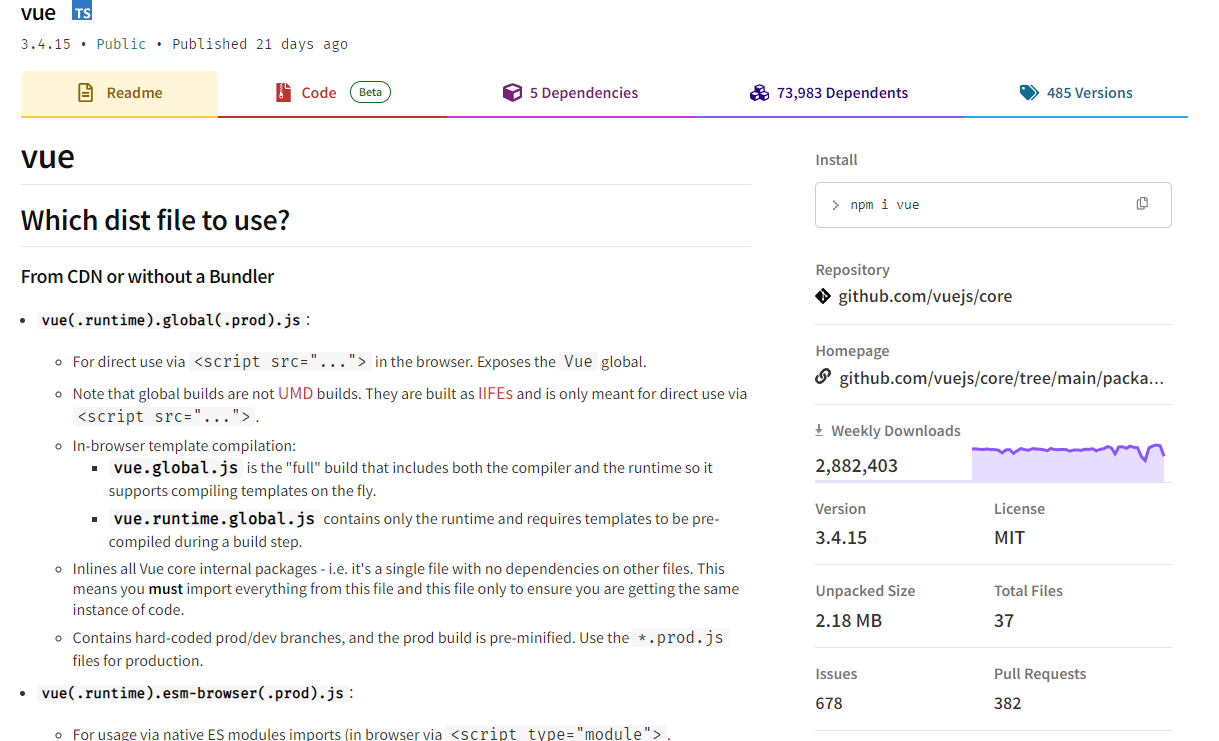
Task: Open the homepage github.com/vuejs/core/tree/main link
Action: tap(1001, 378)
